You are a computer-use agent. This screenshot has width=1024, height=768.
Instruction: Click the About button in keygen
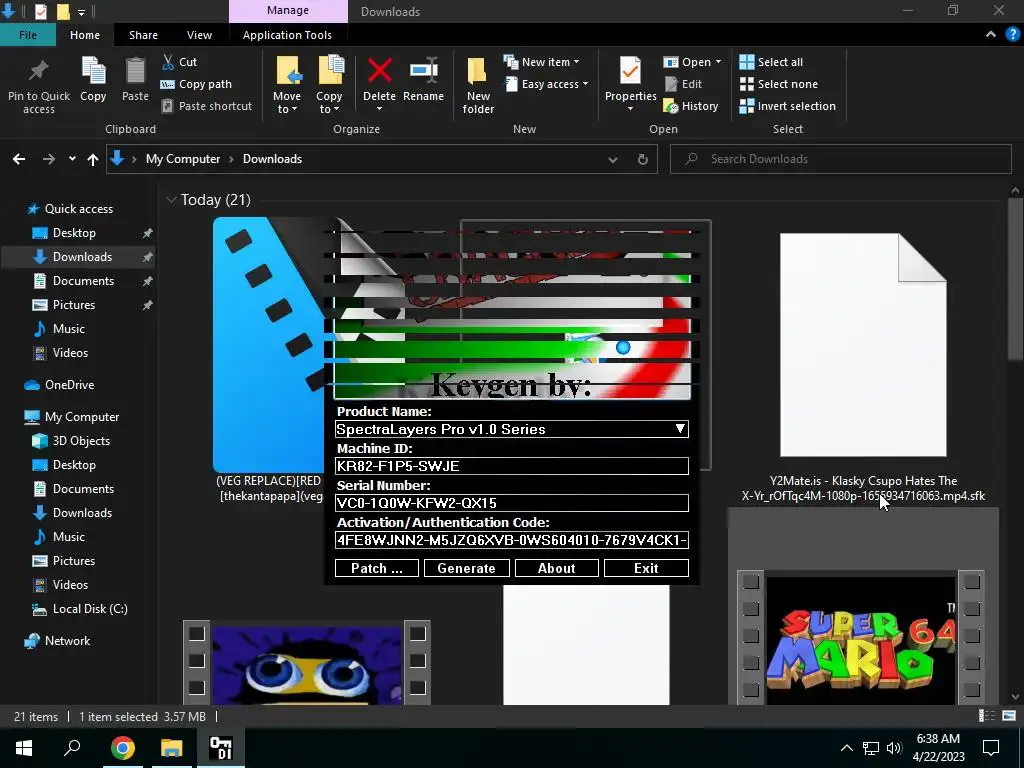[556, 568]
